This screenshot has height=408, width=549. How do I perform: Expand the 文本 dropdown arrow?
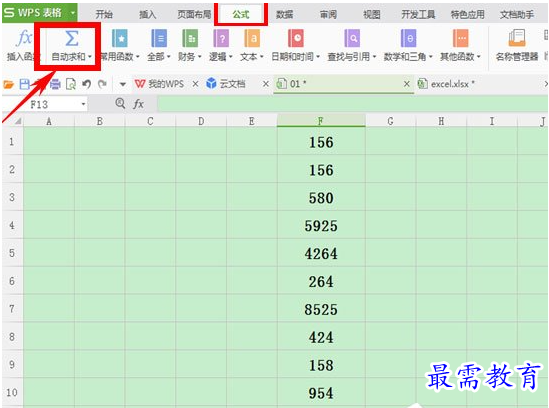tap(262, 57)
